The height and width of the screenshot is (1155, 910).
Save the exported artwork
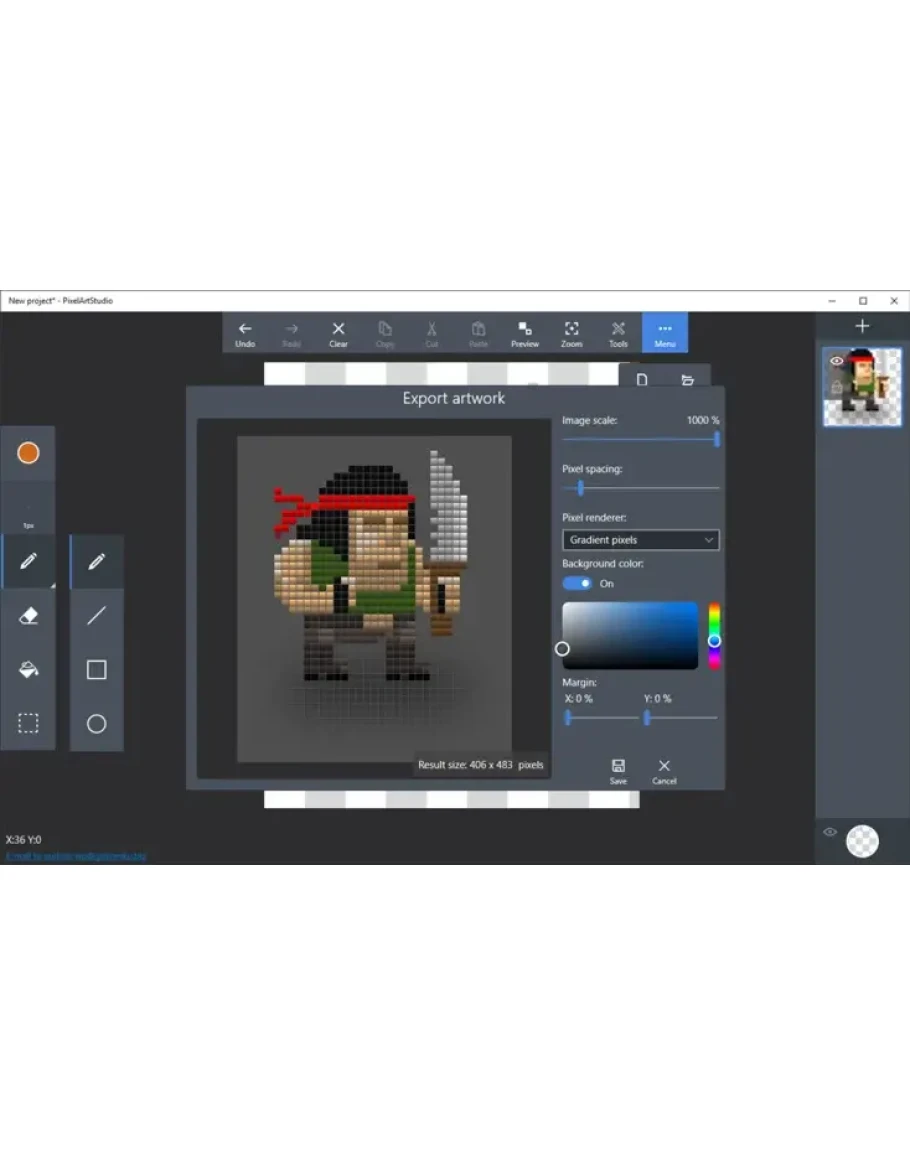click(x=618, y=770)
